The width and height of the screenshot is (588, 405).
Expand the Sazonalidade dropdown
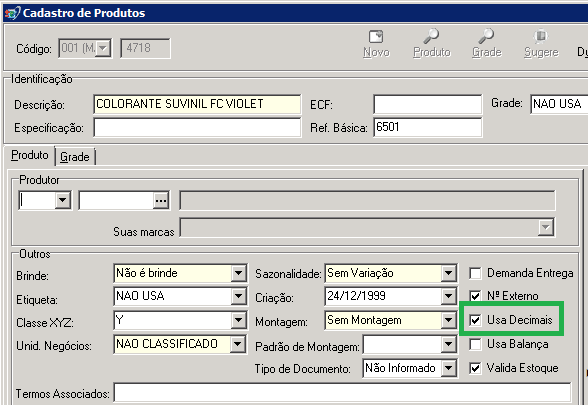(x=448, y=273)
